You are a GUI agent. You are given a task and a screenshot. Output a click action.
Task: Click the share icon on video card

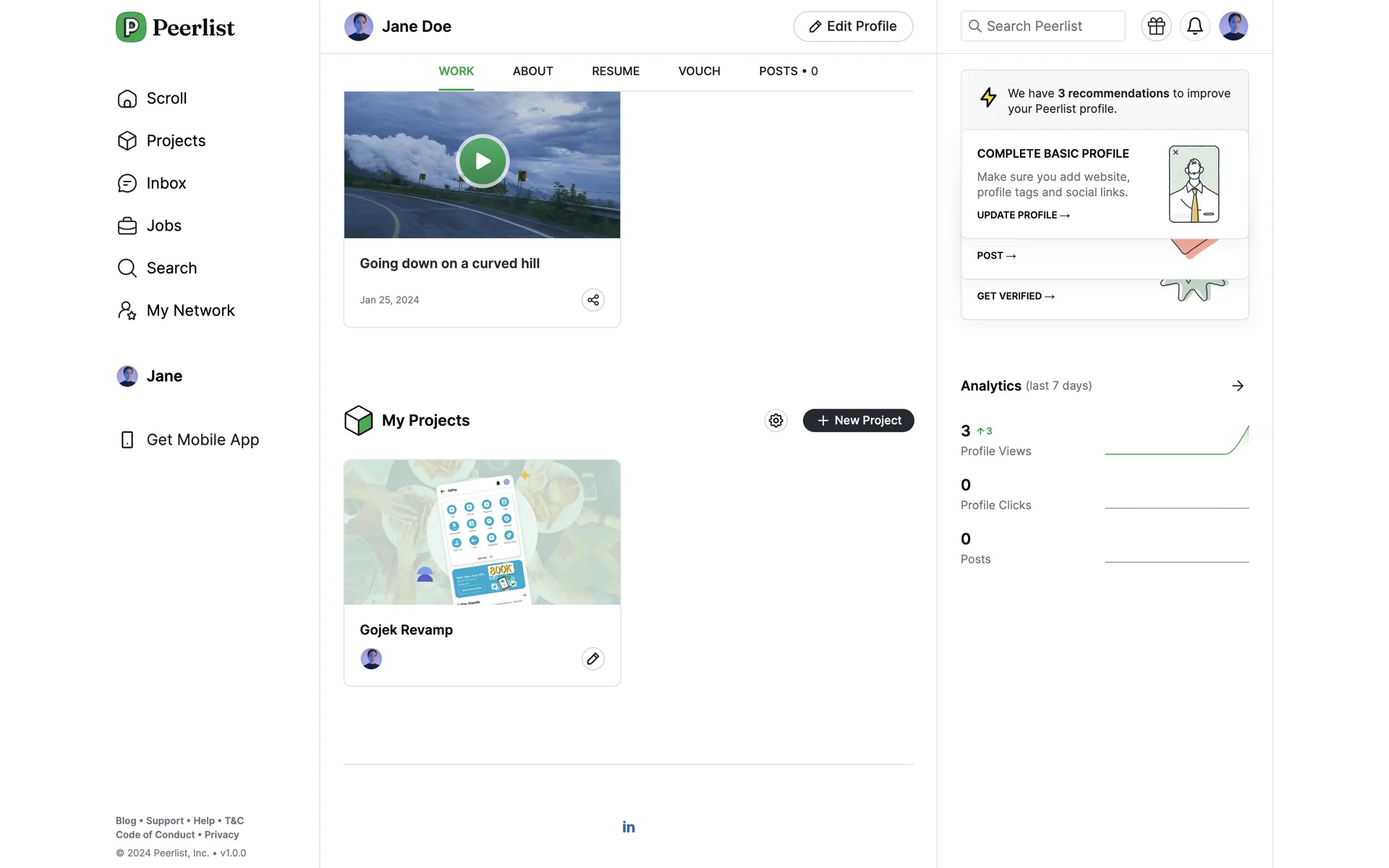(x=592, y=299)
